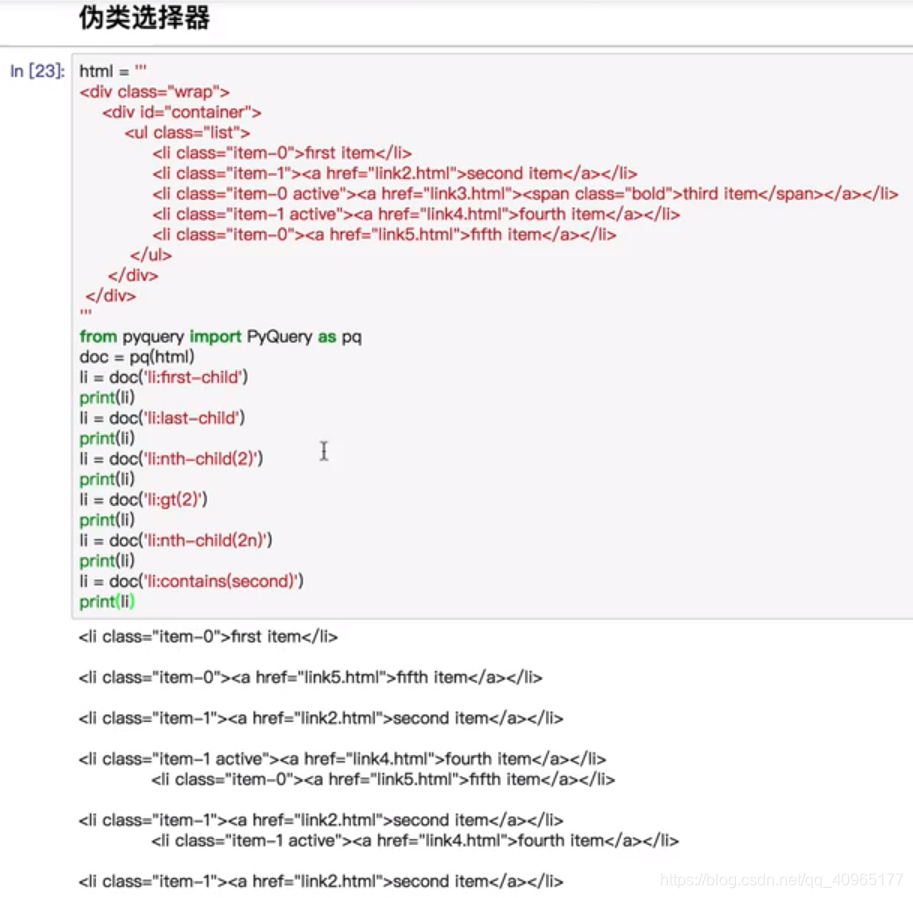Click the li:first-child selector line
The height and width of the screenshot is (898, 913).
(164, 377)
